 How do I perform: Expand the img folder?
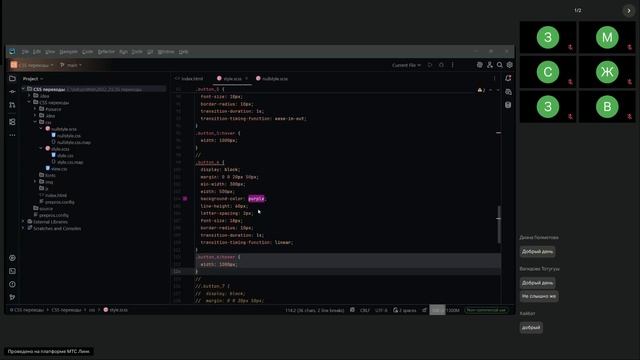35,182
